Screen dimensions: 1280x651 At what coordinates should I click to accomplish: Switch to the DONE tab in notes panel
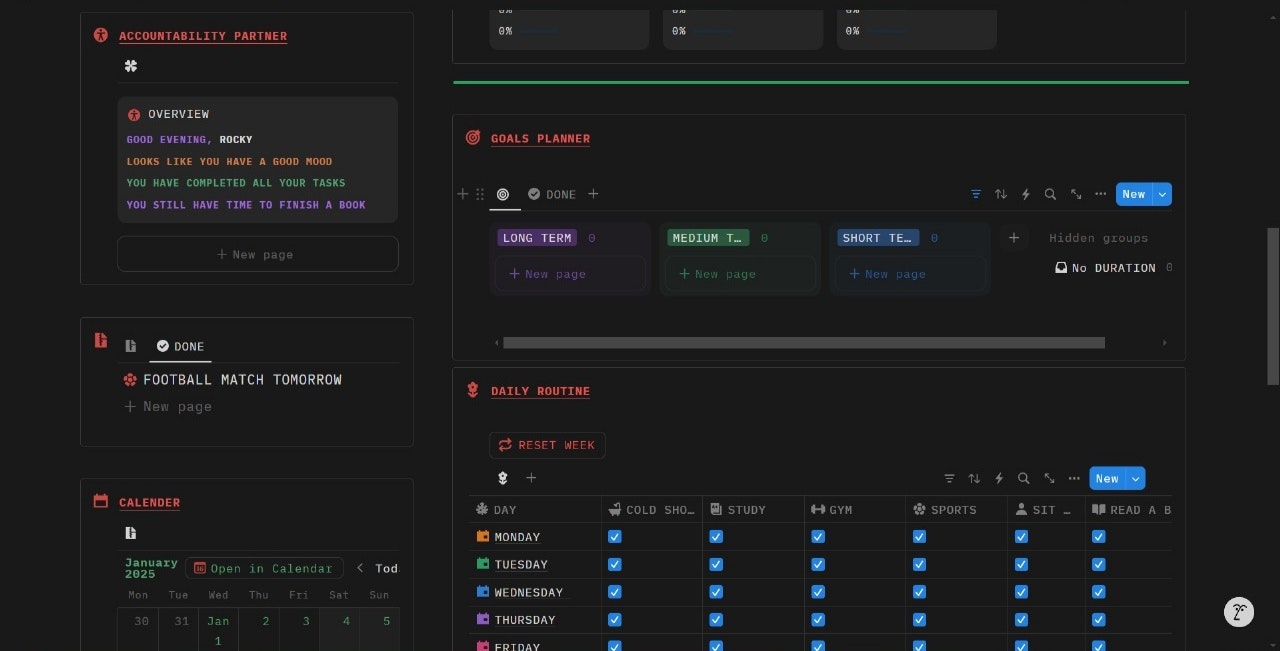point(180,346)
